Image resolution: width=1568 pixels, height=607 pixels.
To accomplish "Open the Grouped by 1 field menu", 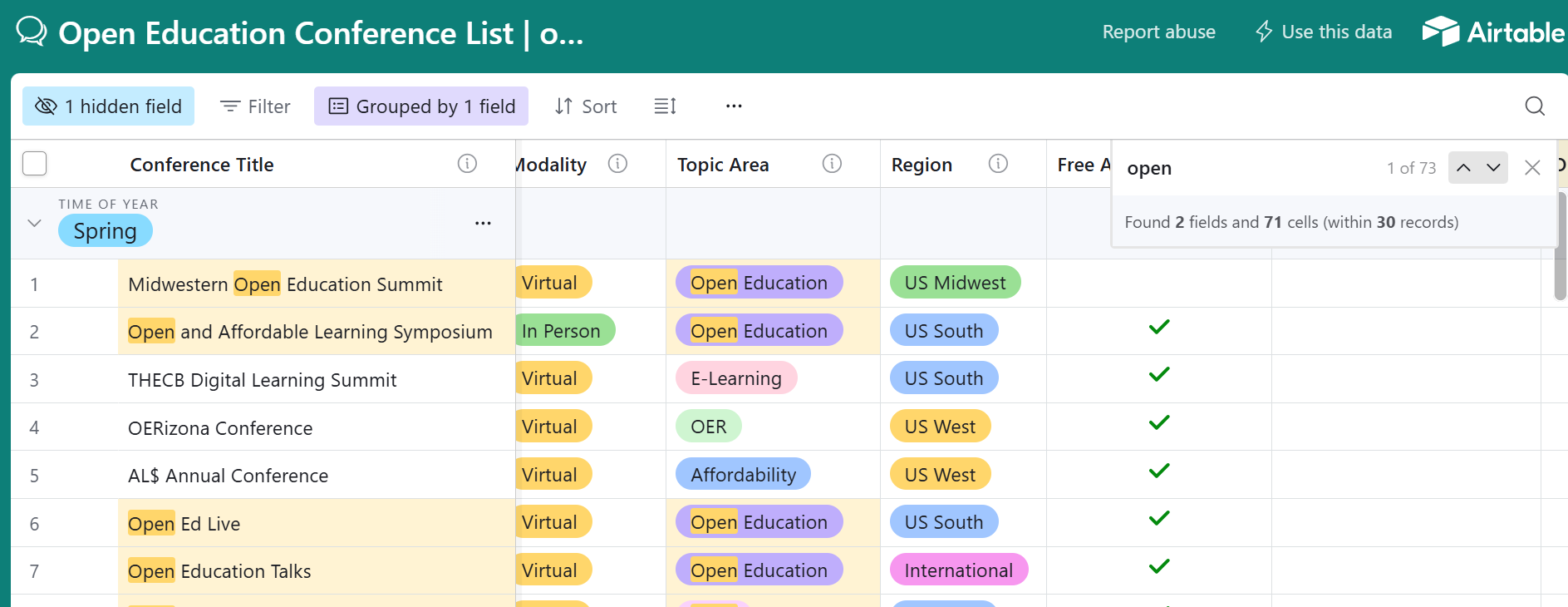I will click(x=421, y=106).
